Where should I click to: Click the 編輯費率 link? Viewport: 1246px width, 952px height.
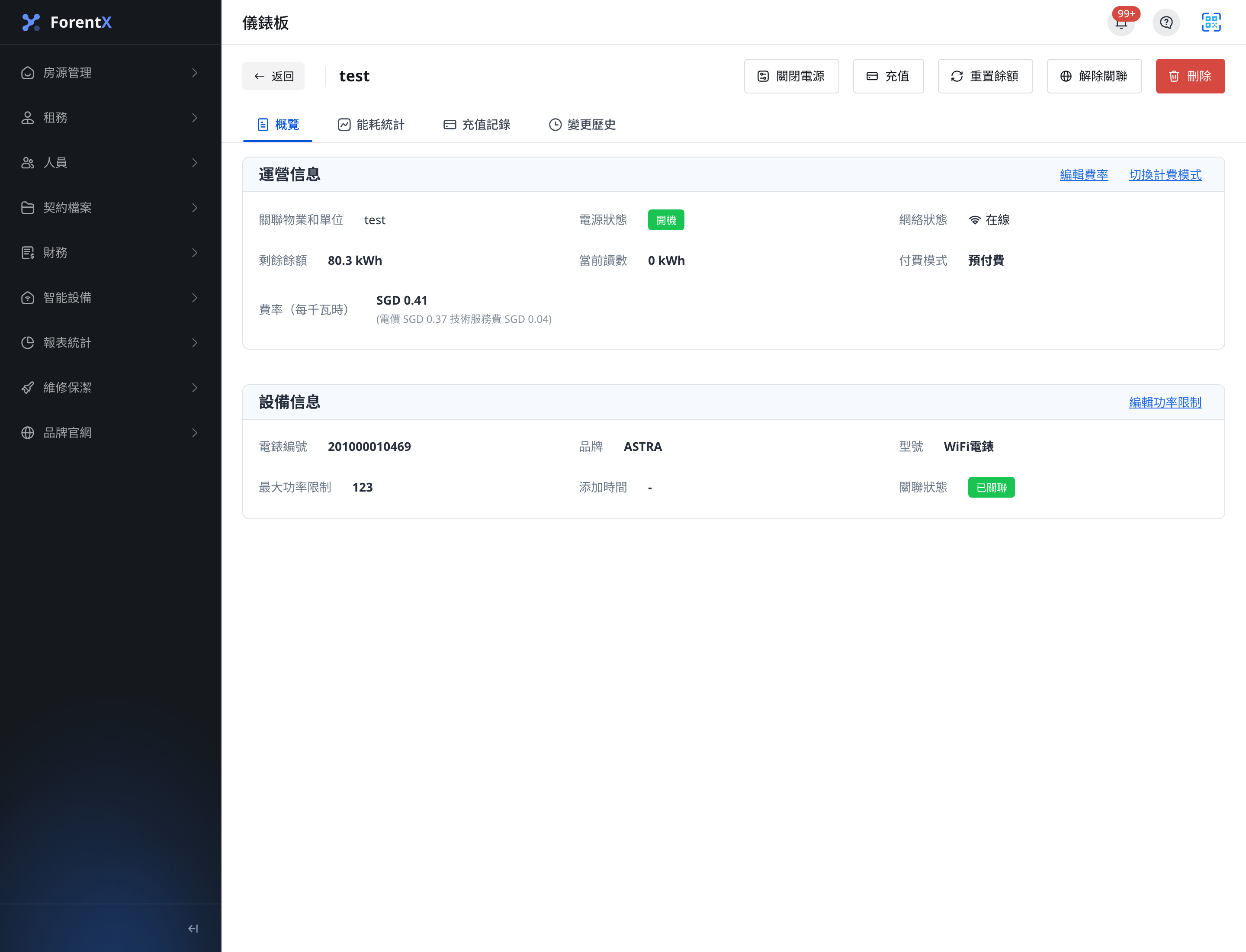(1083, 174)
